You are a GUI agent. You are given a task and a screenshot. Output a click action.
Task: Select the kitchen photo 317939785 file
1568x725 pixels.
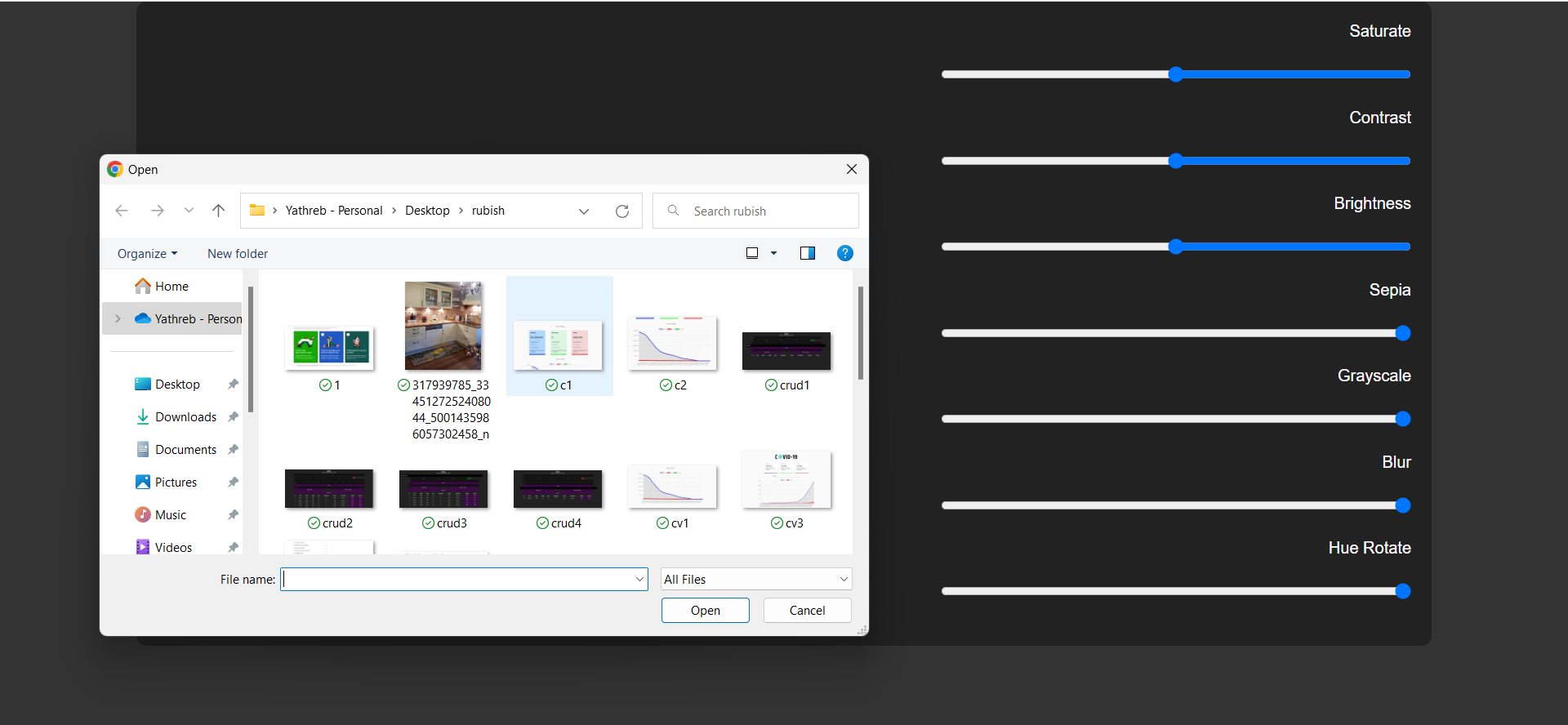(x=443, y=361)
